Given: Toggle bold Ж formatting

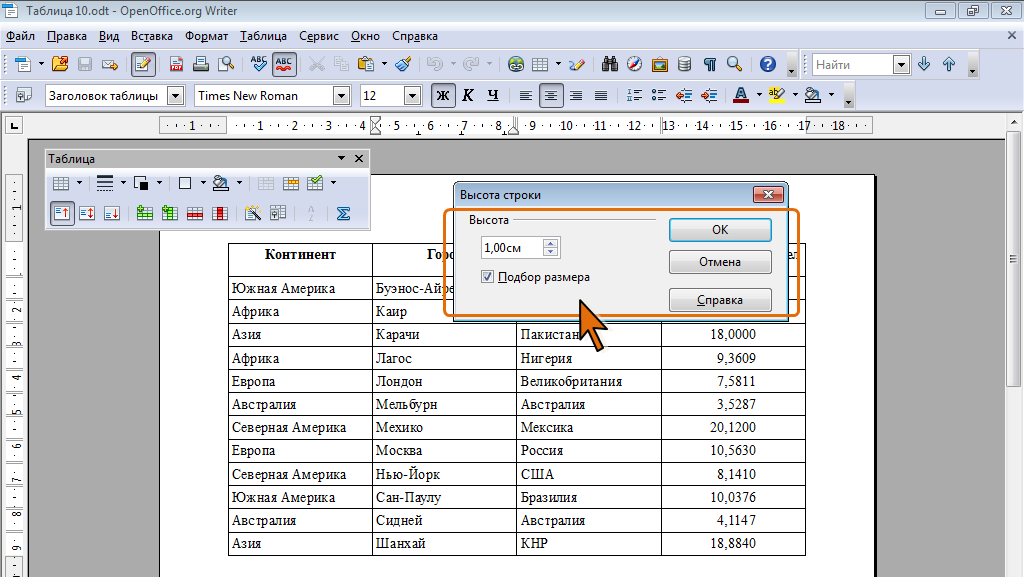Looking at the screenshot, I should click(x=443, y=96).
